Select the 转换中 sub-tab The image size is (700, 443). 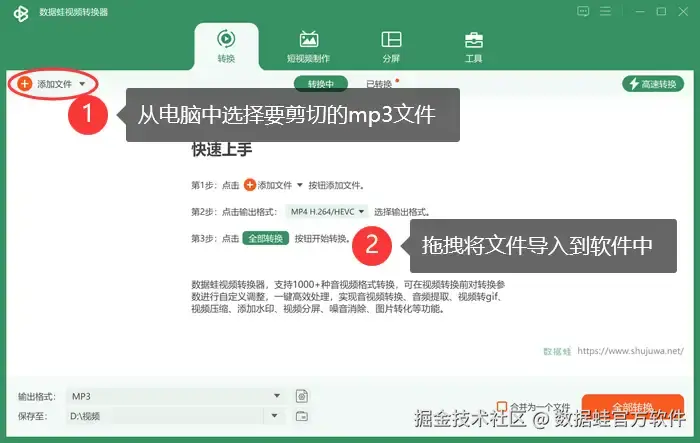[x=321, y=84]
